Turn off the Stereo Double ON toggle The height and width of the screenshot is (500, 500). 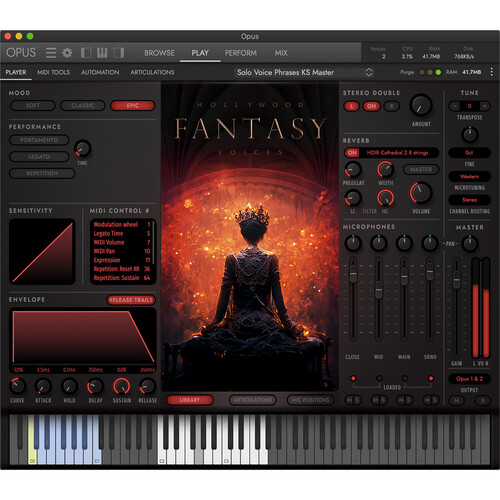[372, 106]
